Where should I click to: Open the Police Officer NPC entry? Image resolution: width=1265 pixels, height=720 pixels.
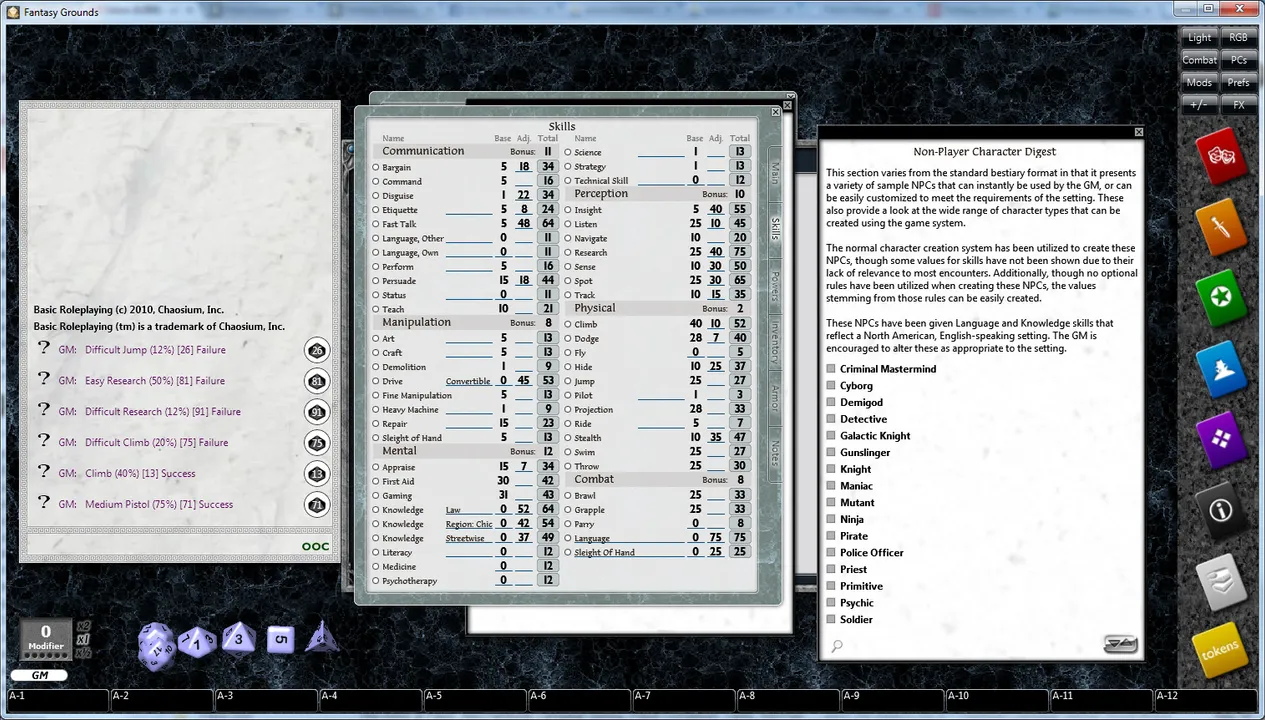(x=871, y=553)
